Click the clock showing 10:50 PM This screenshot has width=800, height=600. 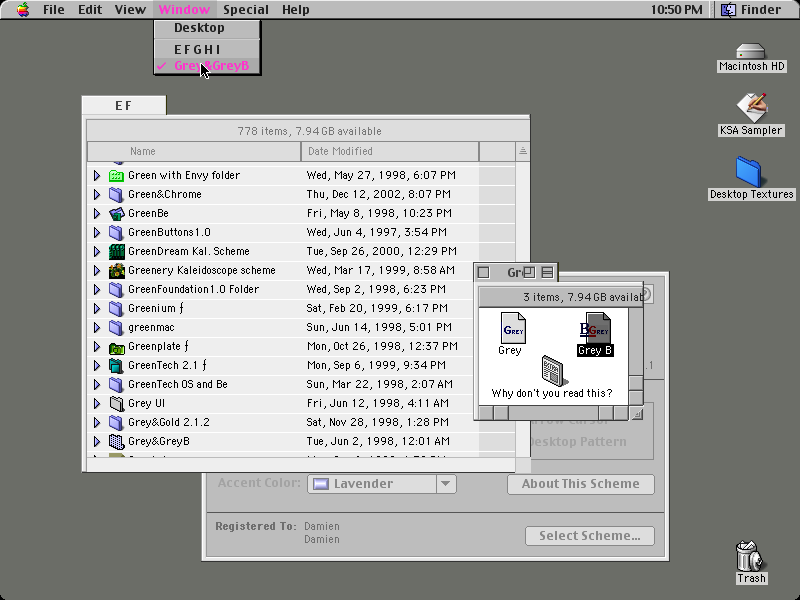[677, 10]
